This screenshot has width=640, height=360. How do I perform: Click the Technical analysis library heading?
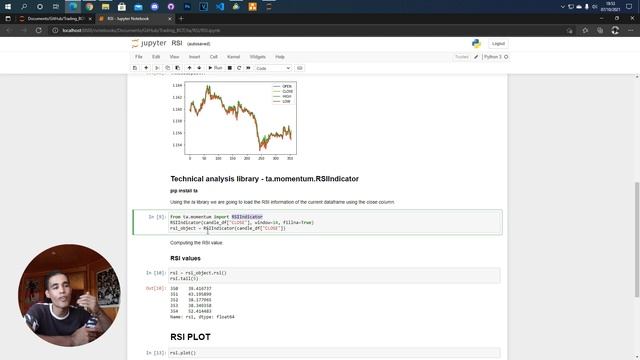(264, 179)
